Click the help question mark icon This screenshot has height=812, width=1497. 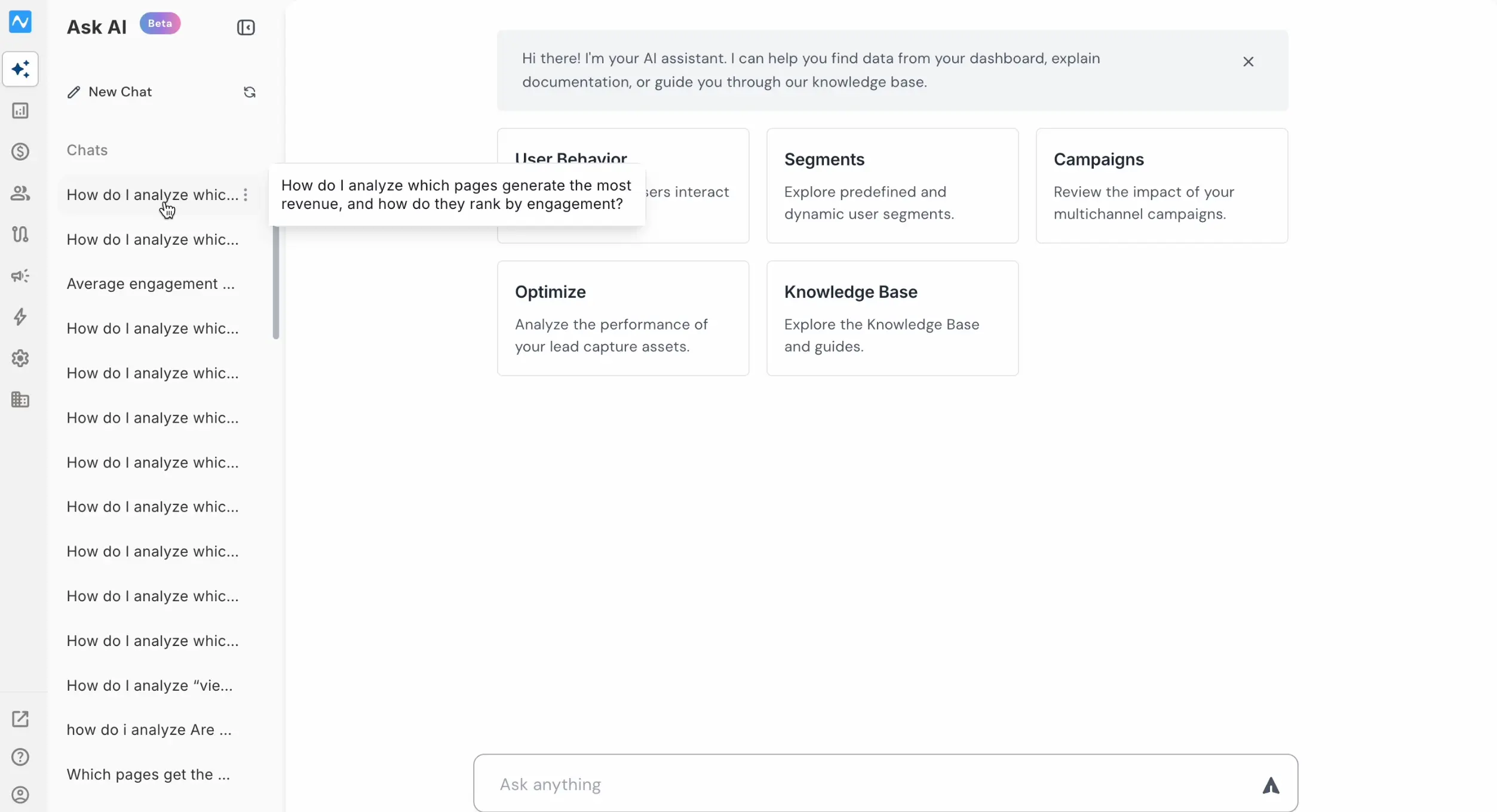pyautogui.click(x=20, y=757)
